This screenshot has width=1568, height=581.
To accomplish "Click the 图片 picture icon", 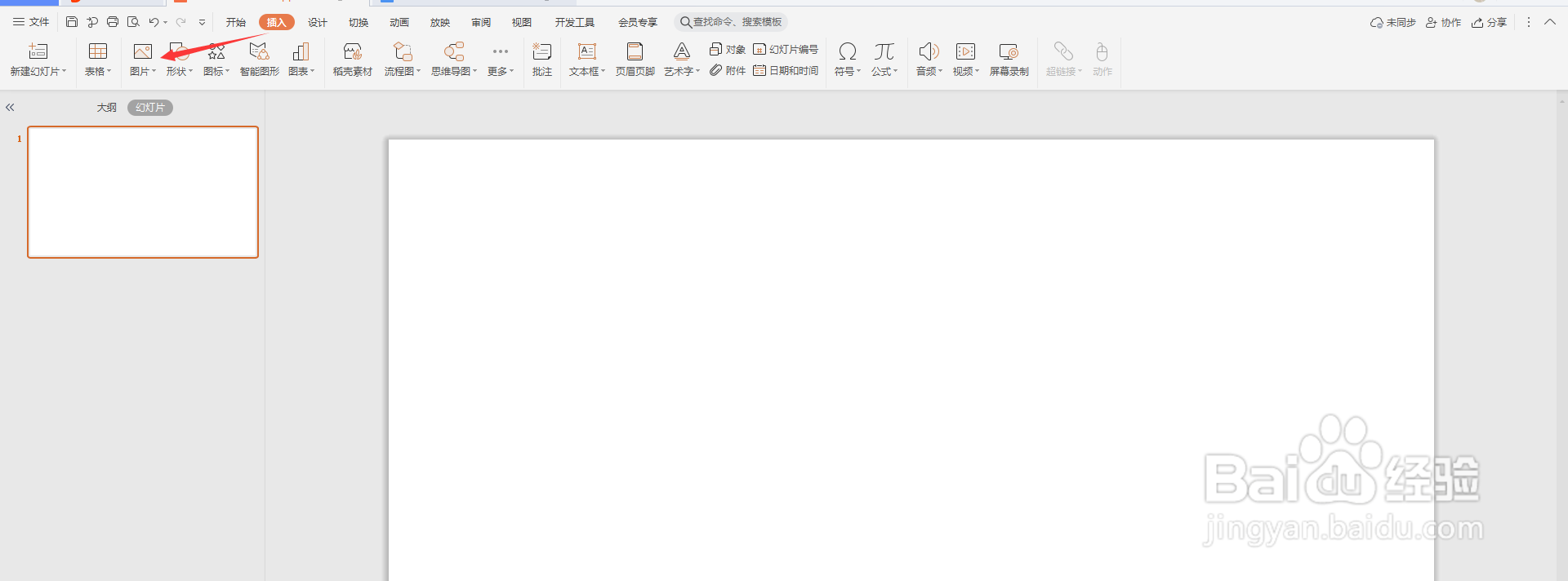I will click(143, 51).
